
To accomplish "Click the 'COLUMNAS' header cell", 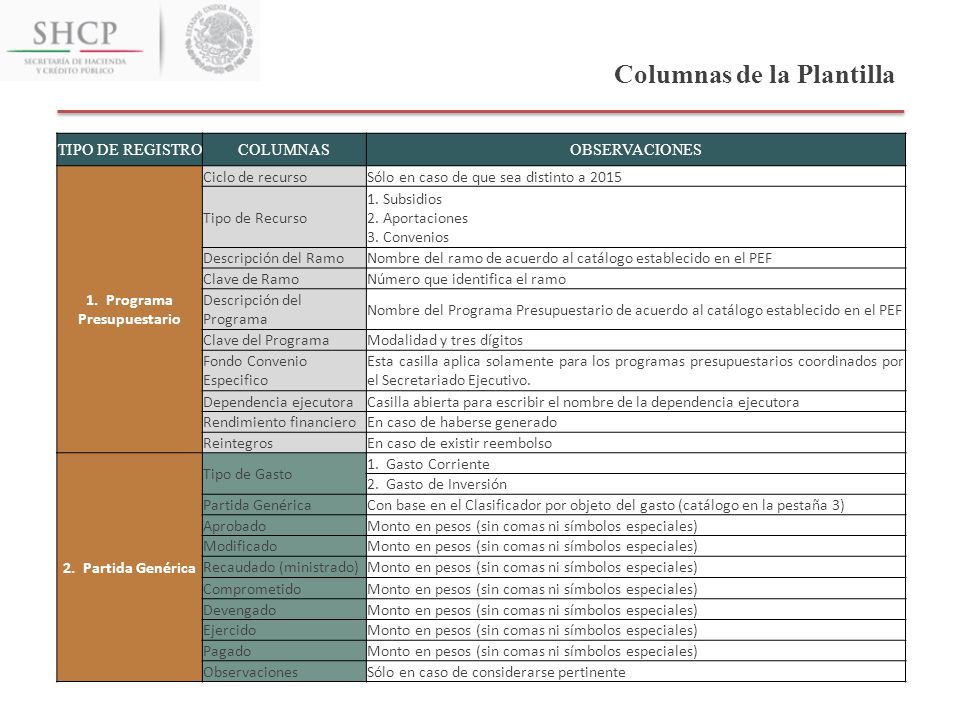I will click(284, 149).
